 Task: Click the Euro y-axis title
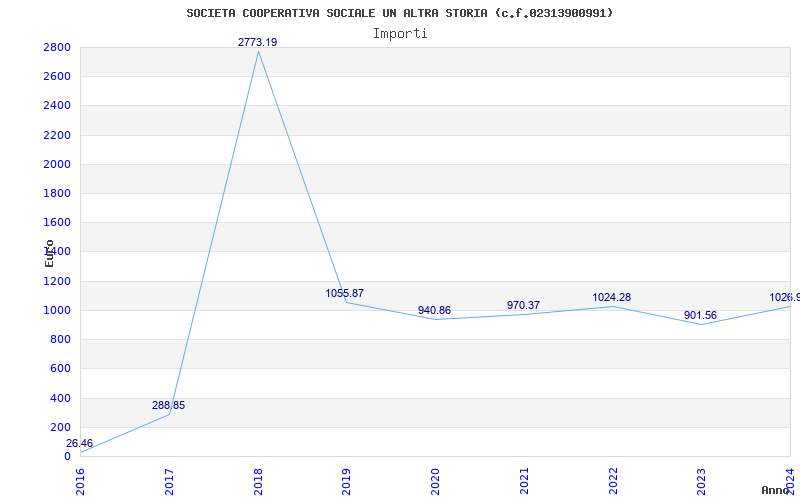click(49, 253)
